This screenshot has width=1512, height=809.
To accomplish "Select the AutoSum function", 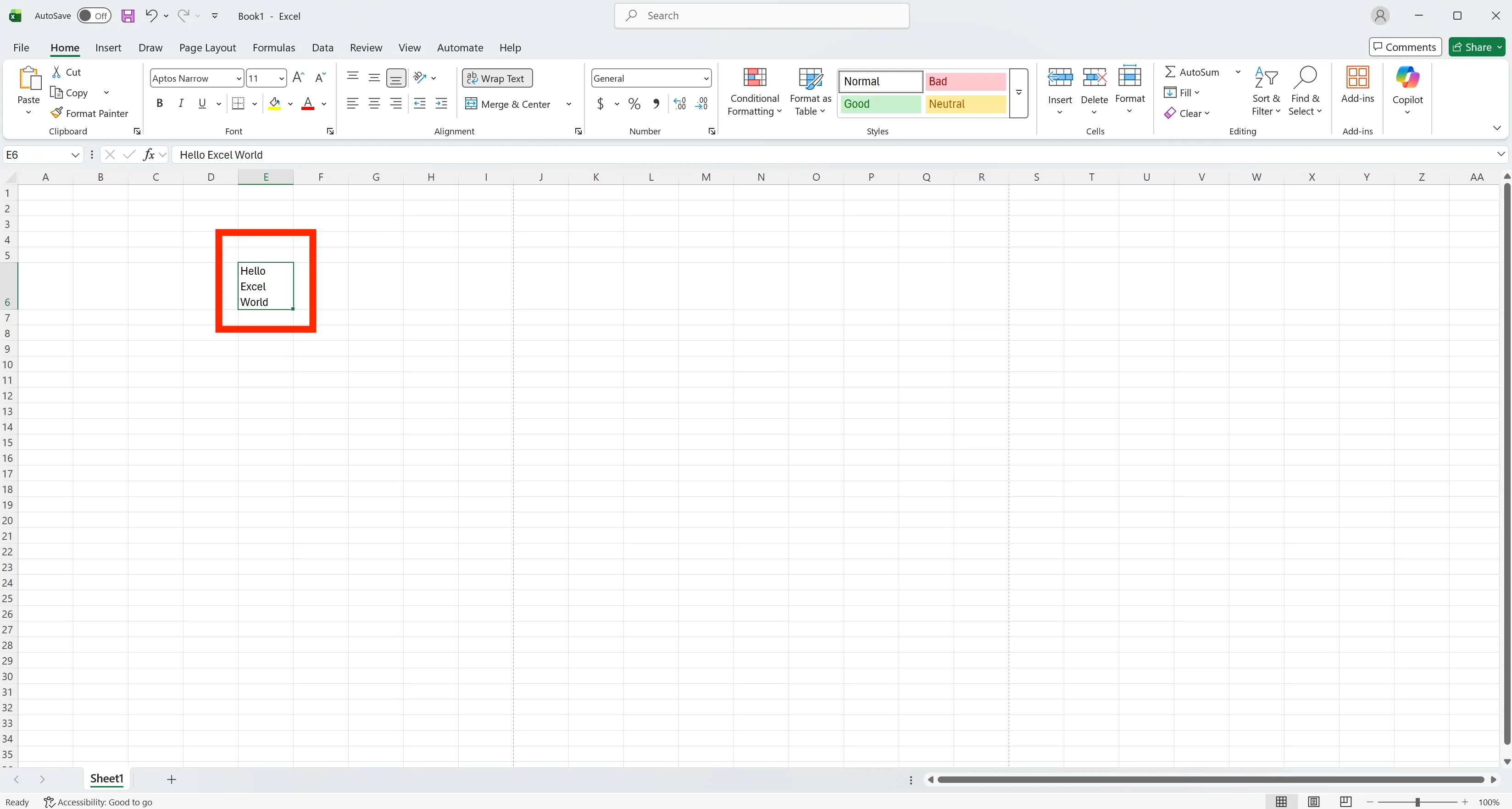I will pyautogui.click(x=1194, y=72).
